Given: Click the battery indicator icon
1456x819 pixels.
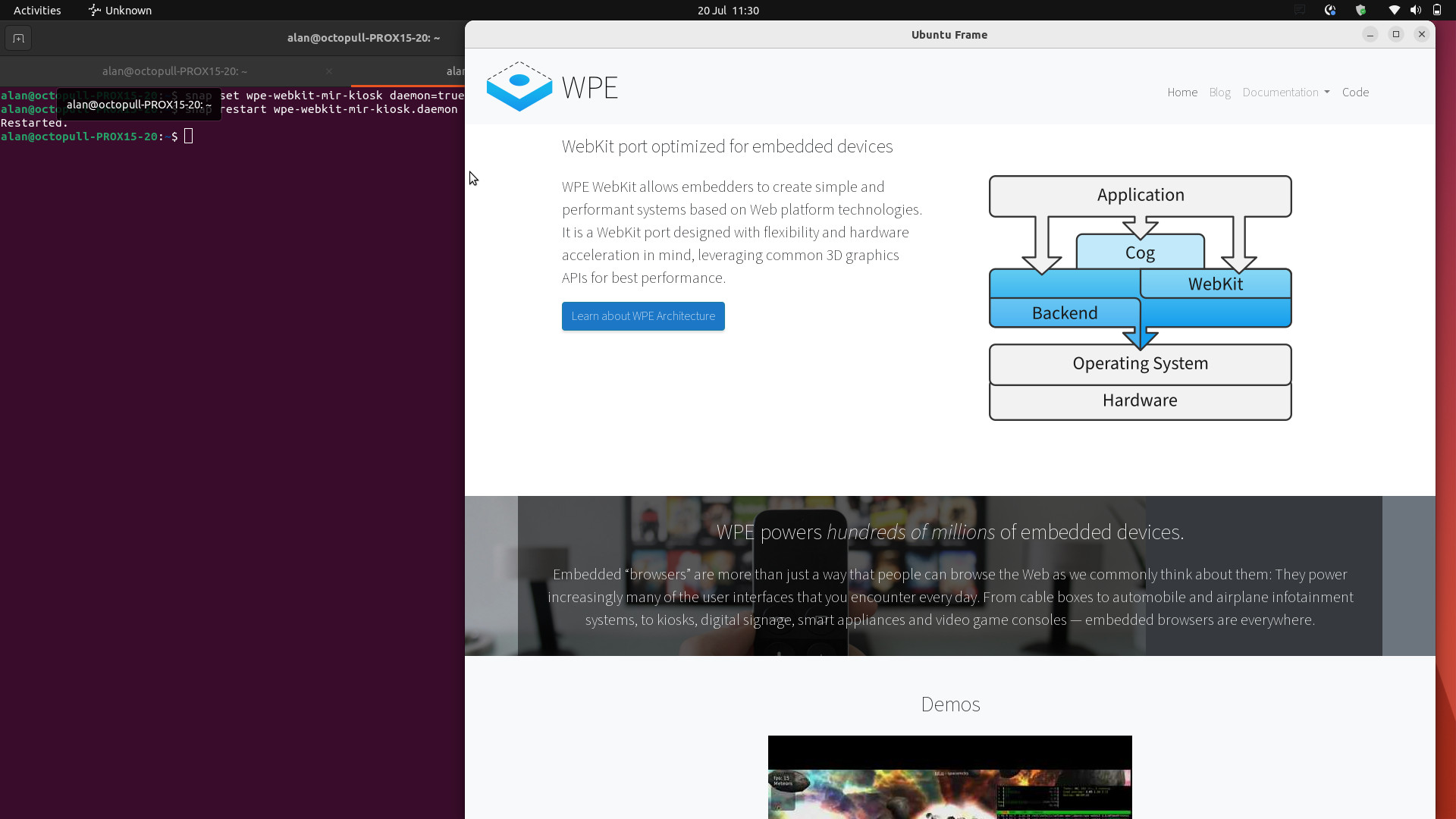Looking at the screenshot, I should point(1437,10).
